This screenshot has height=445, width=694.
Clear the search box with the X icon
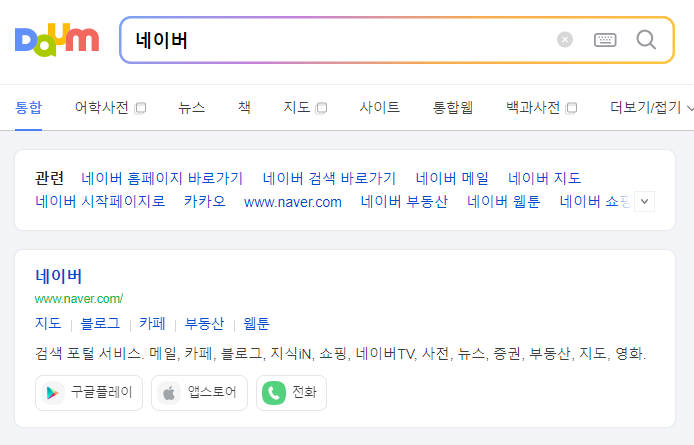point(565,40)
